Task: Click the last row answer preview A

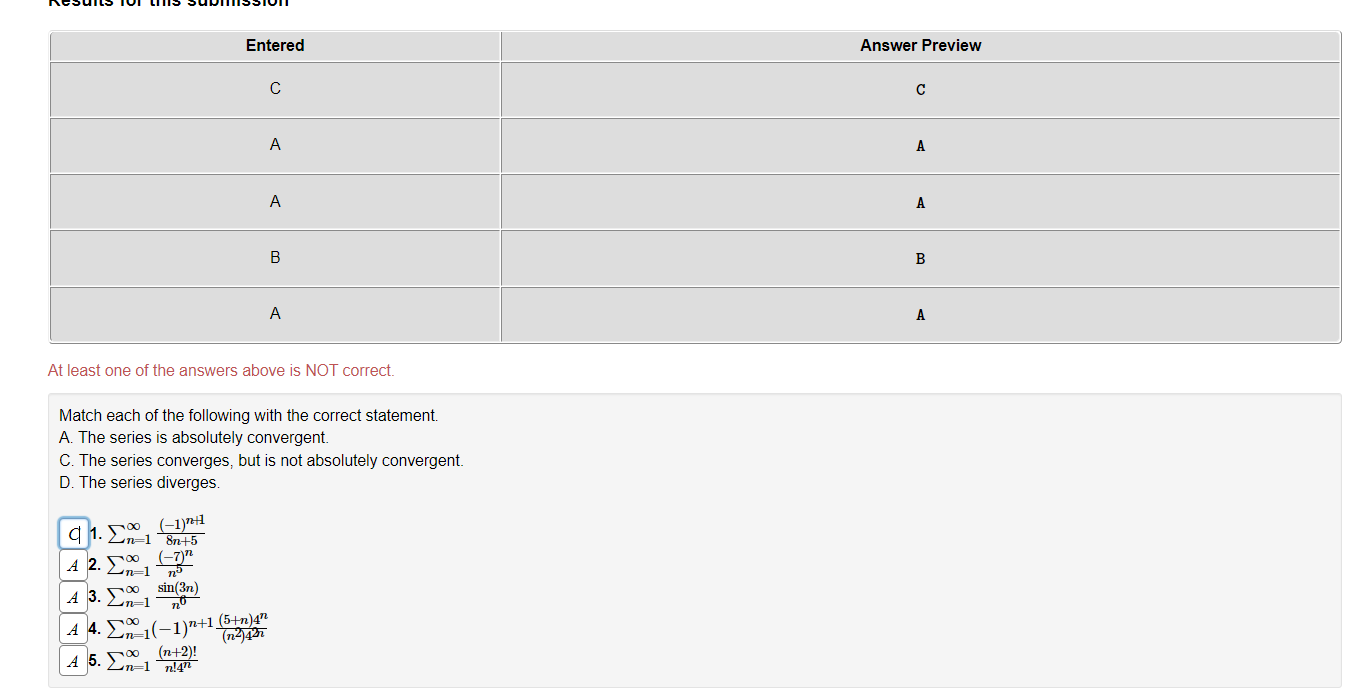Action: (x=919, y=314)
